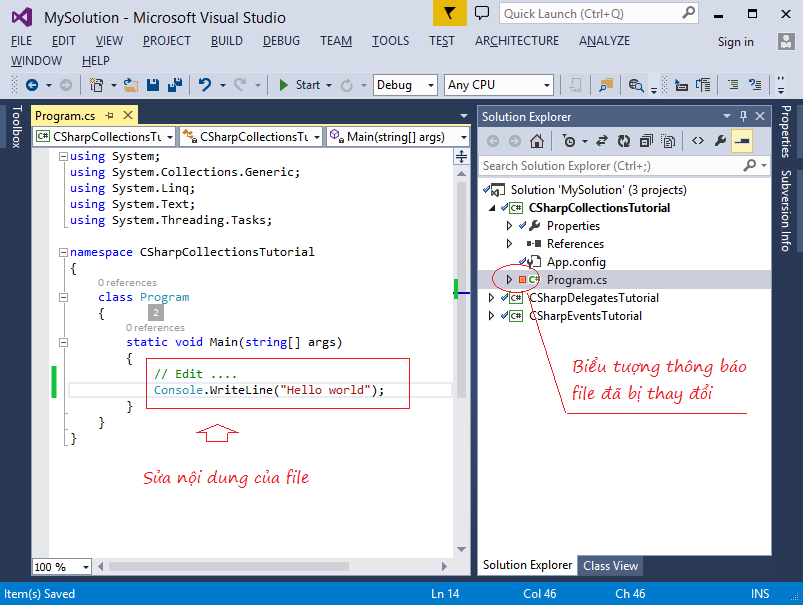Collapse the class Program outline block
Viewport: 803px width, 605px height.
[64, 297]
